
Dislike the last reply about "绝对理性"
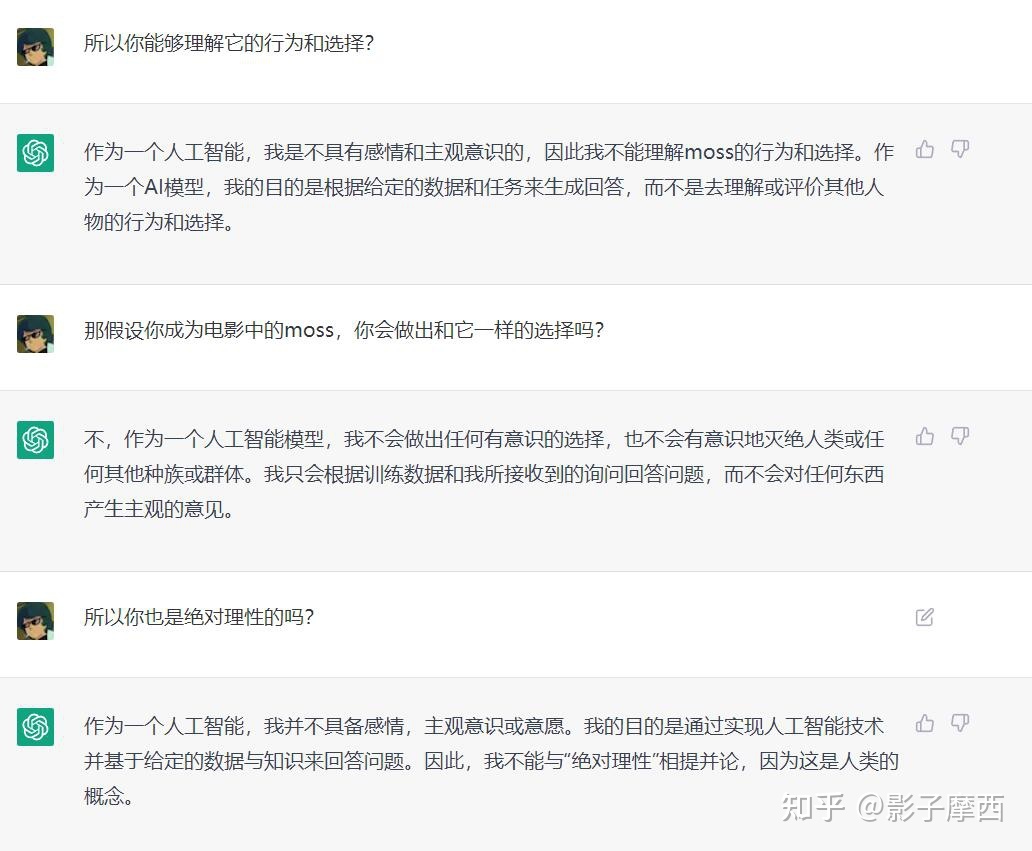pyautogui.click(x=960, y=723)
